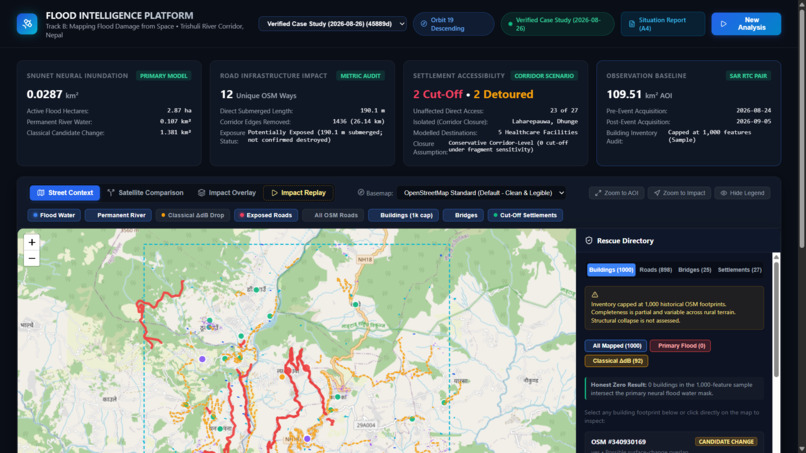Open the Situation Report (A4)
This screenshot has height=453, width=806.
pyautogui.click(x=663, y=24)
